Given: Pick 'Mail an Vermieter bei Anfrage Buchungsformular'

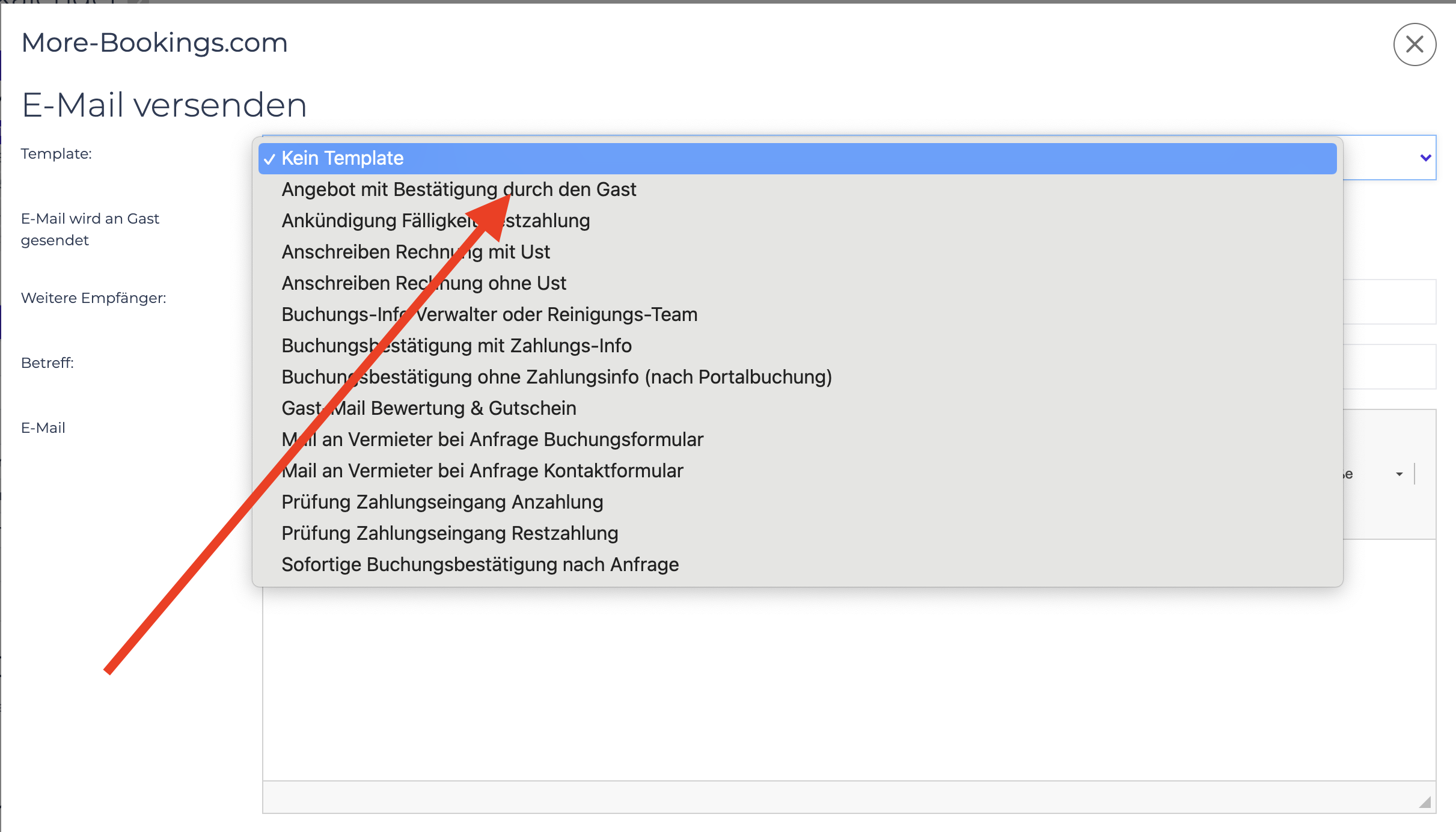Looking at the screenshot, I should point(797,439).
